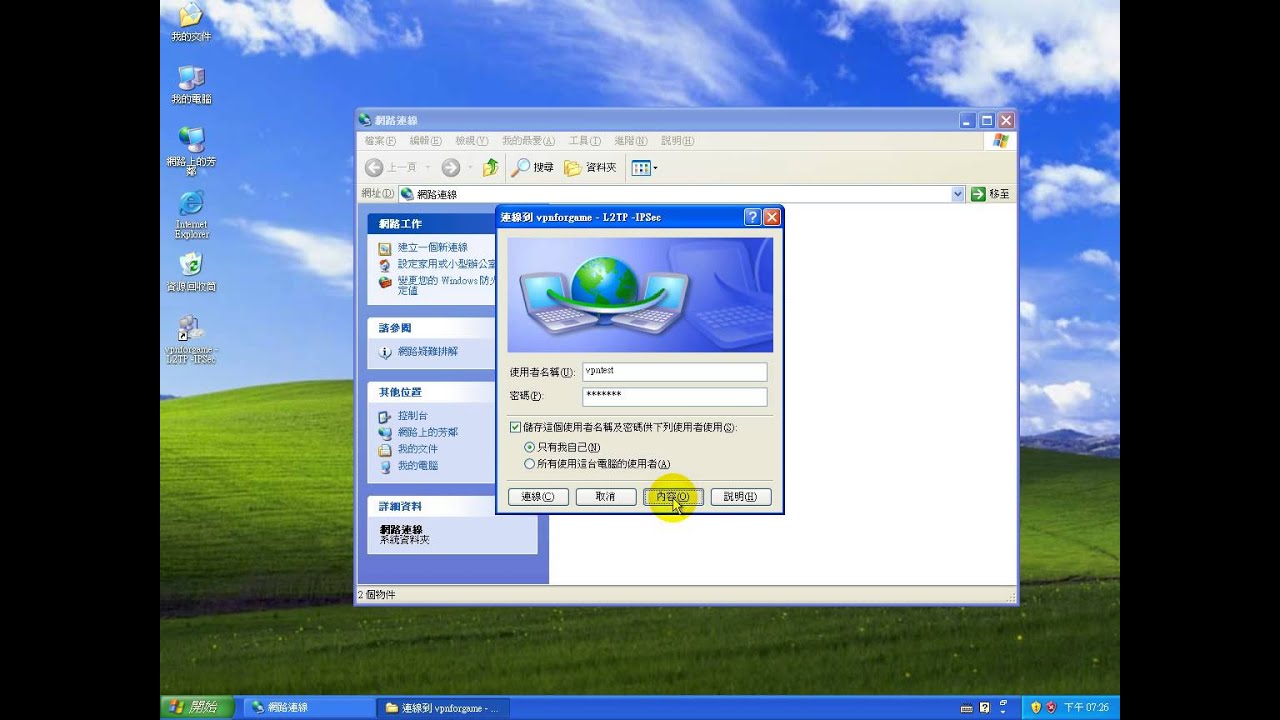Select 所有使用這台電腦的使用者 radio option
The height and width of the screenshot is (720, 1280).
(529, 464)
